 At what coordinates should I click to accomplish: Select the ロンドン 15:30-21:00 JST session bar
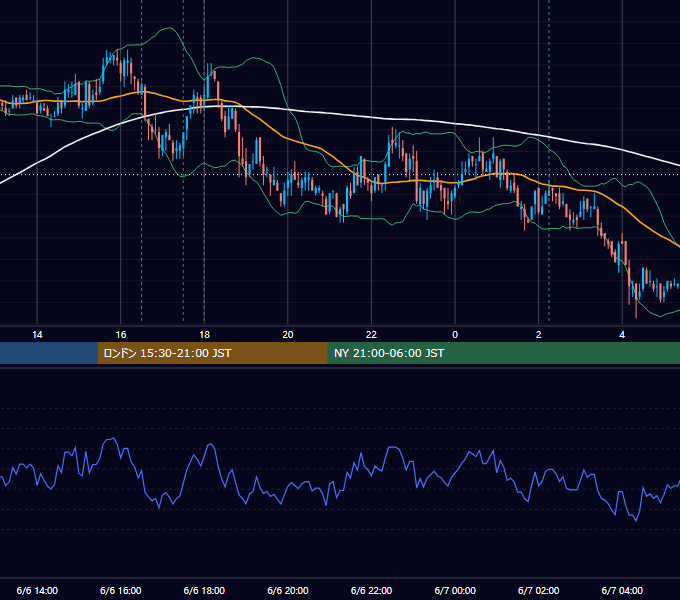point(212,353)
